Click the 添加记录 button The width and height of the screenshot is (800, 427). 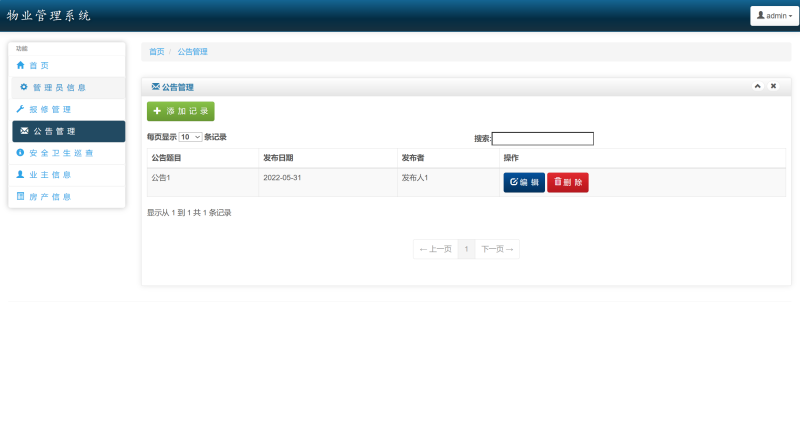pos(181,111)
